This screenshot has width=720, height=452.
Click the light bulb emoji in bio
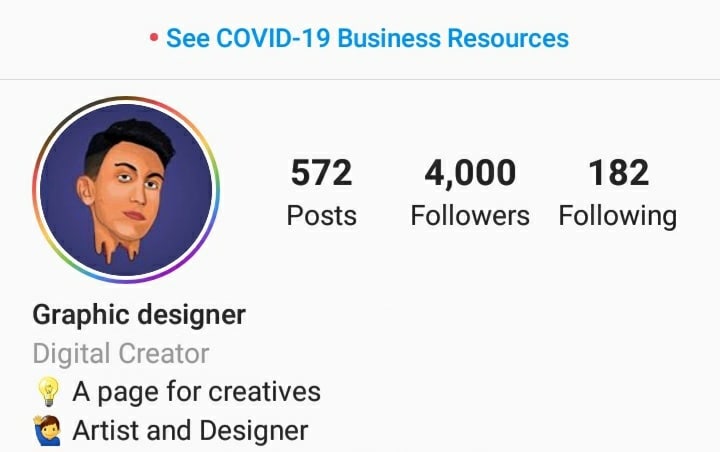click(x=48, y=391)
